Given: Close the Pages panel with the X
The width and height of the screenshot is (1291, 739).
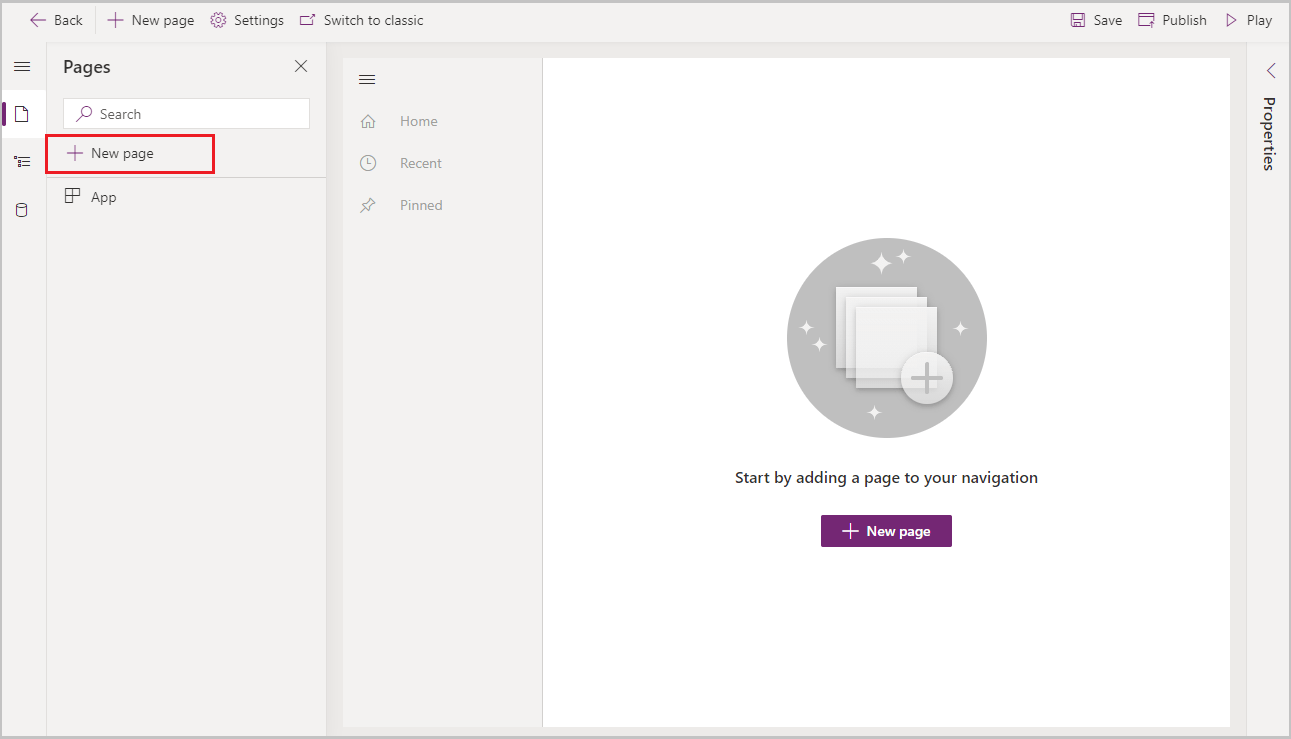Looking at the screenshot, I should 301,66.
